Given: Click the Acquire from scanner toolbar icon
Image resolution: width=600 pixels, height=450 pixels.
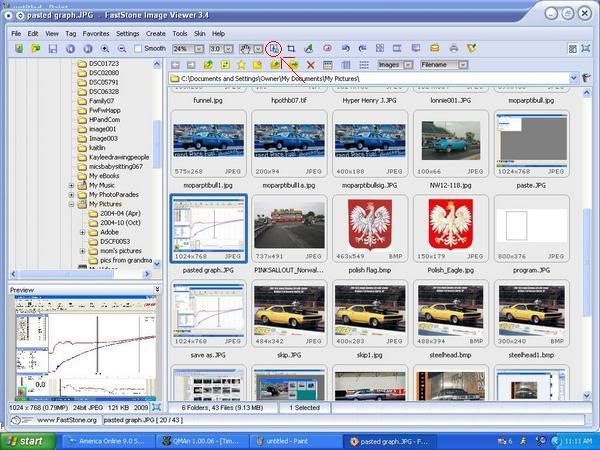Looking at the screenshot, I should (x=19, y=49).
